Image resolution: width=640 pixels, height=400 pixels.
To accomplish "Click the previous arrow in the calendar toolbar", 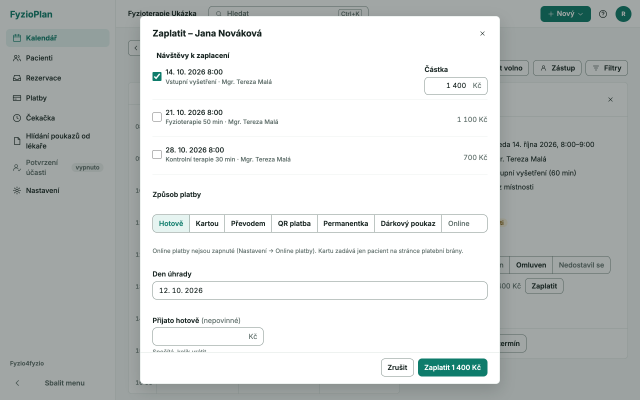I will pos(136,48).
